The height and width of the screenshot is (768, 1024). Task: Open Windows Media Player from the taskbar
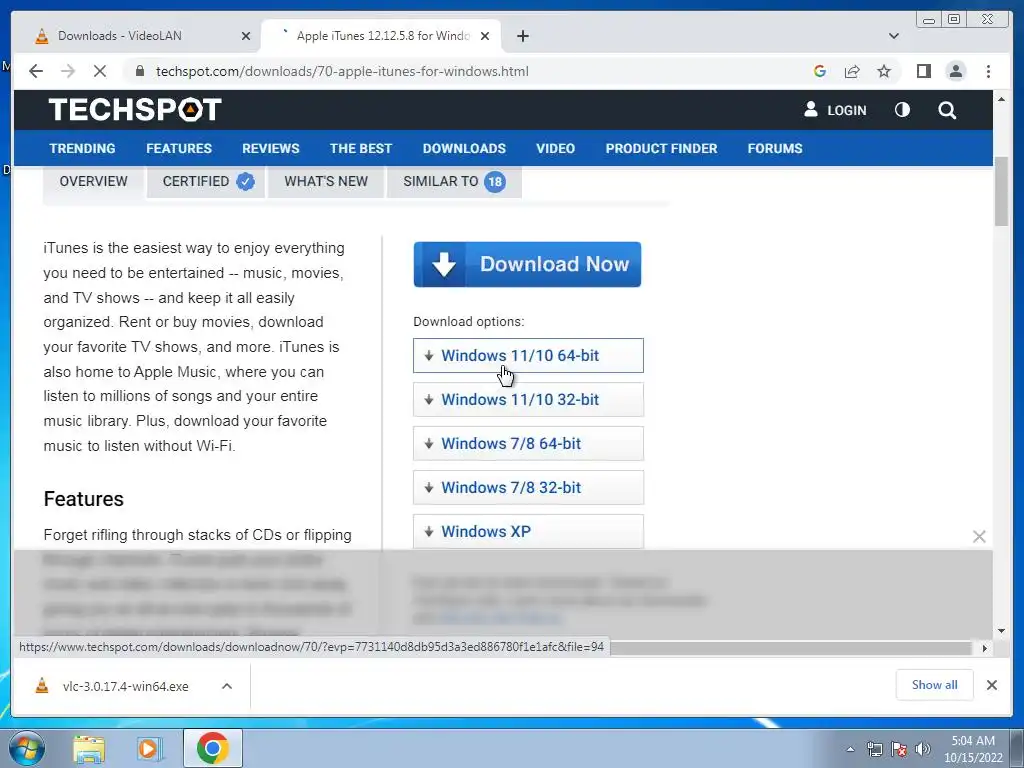(x=149, y=748)
